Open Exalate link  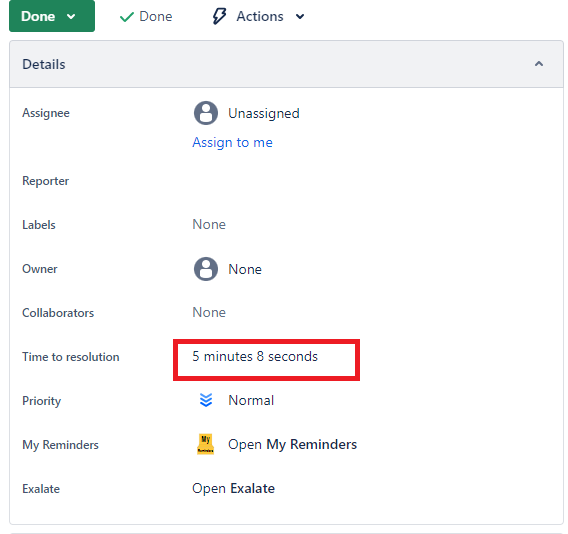(233, 488)
